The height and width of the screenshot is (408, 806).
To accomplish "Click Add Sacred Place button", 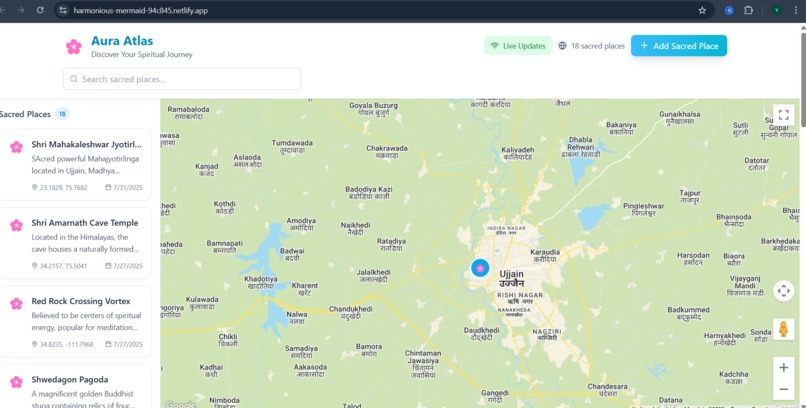I will 679,46.
